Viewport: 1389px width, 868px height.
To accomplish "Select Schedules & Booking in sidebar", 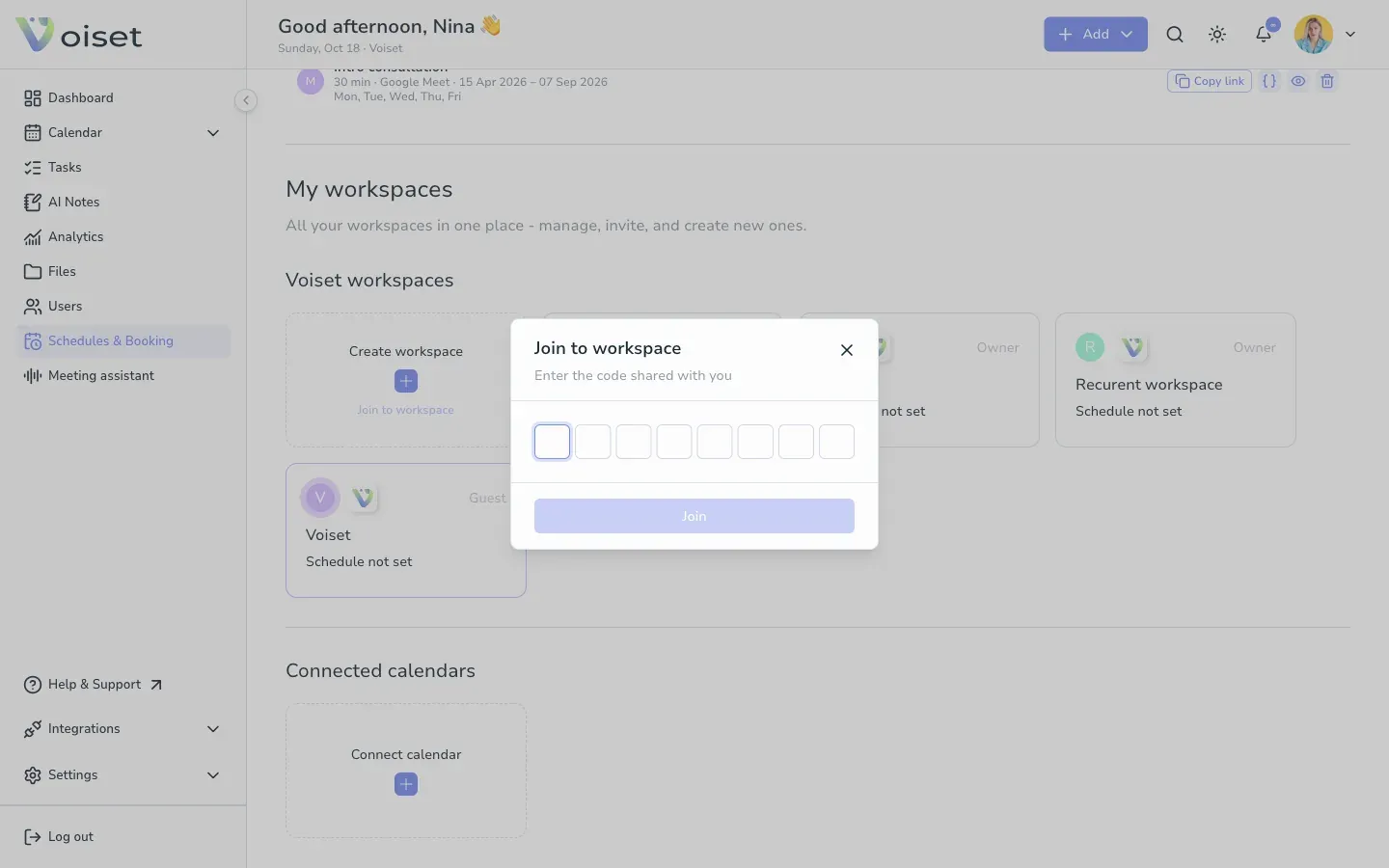I will point(123,341).
